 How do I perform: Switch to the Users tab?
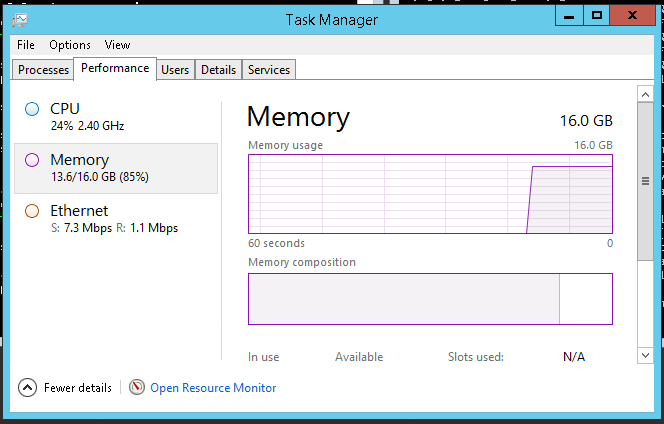tap(175, 70)
